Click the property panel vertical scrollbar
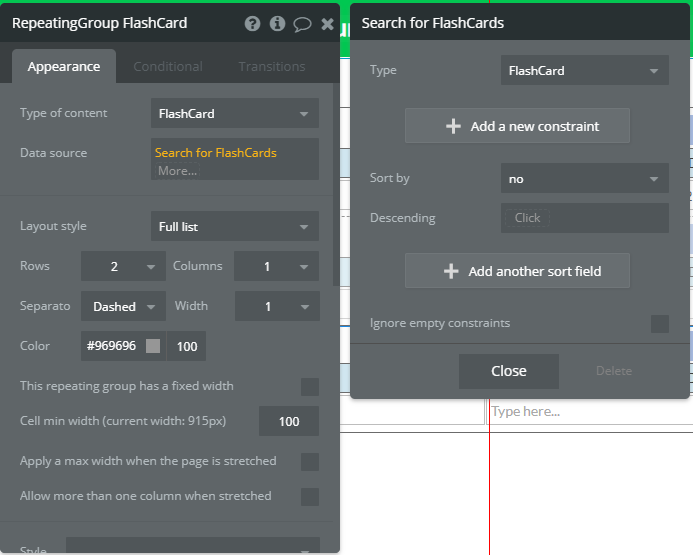Image resolution: width=693 pixels, height=555 pixels. 336,185
